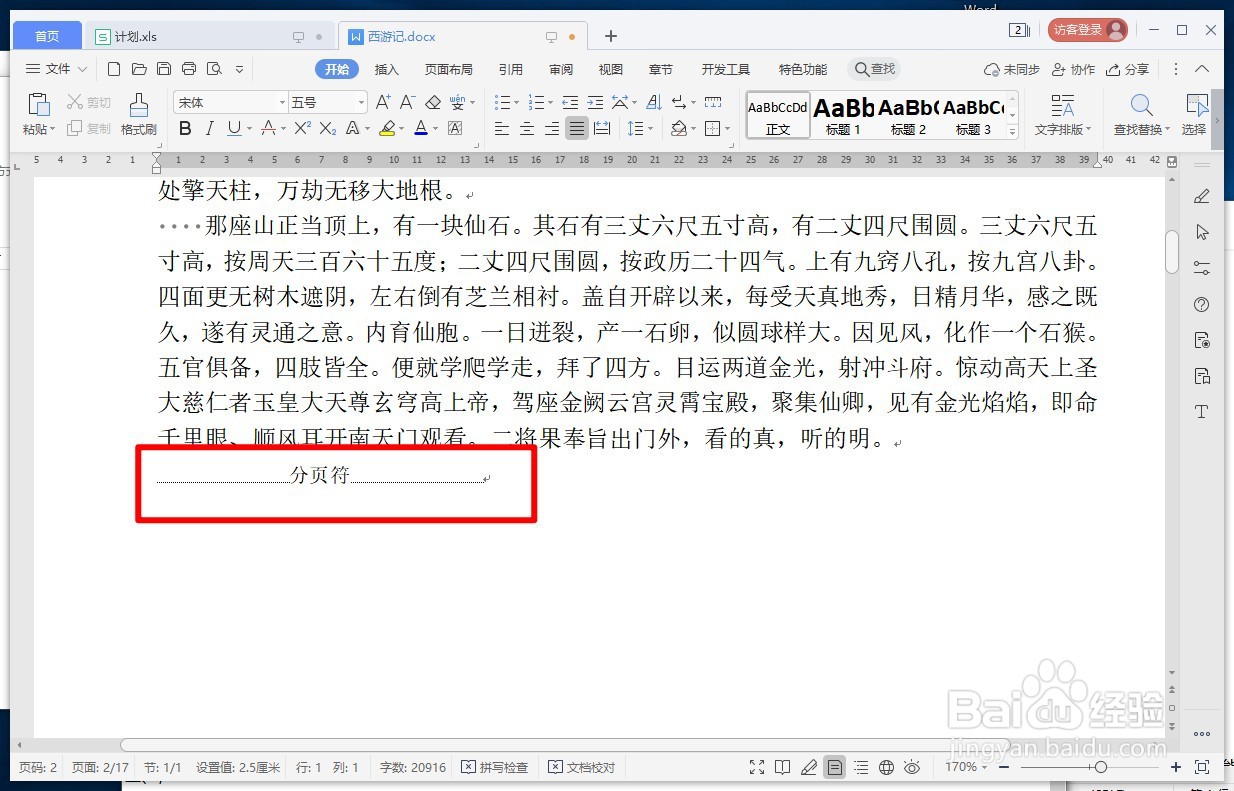Open the 页面布局 ribbon tab
The width and height of the screenshot is (1234, 791).
click(x=449, y=69)
